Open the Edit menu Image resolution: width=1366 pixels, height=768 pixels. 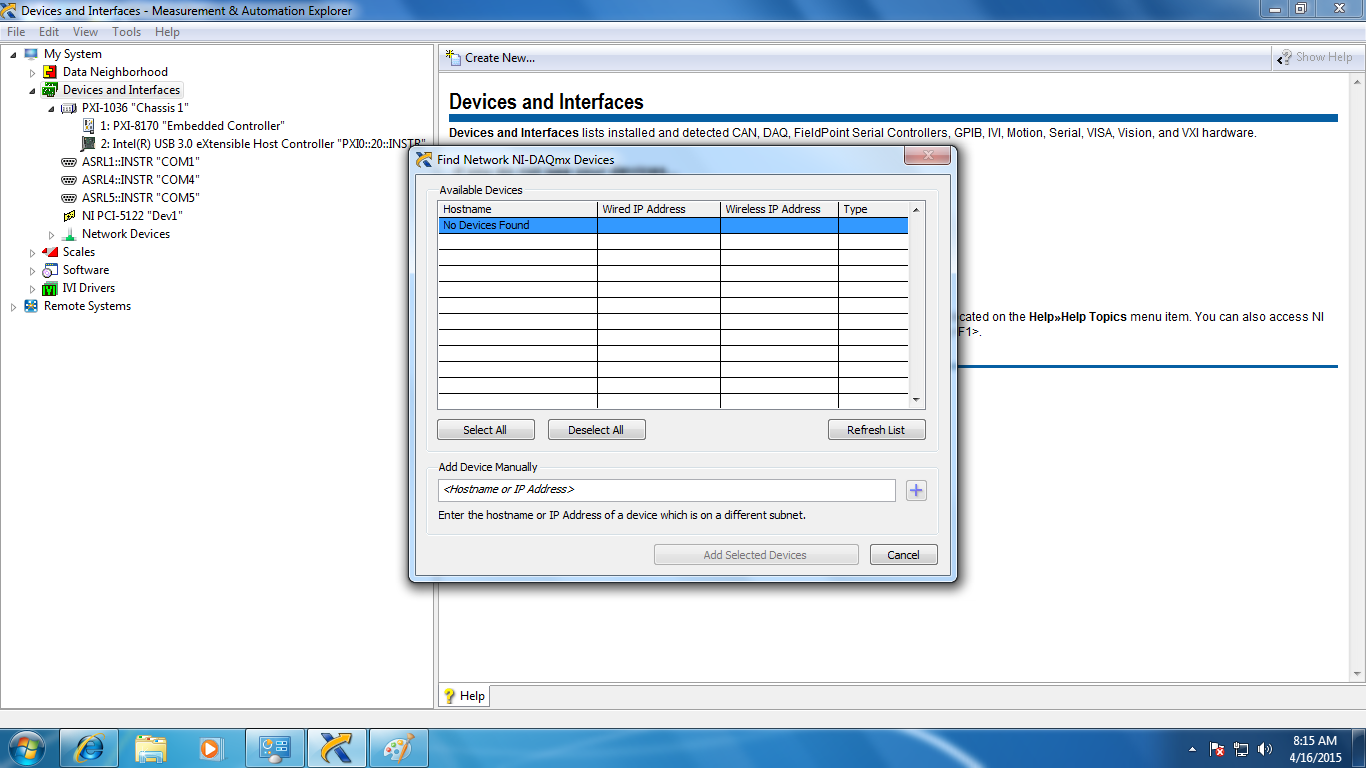49,32
